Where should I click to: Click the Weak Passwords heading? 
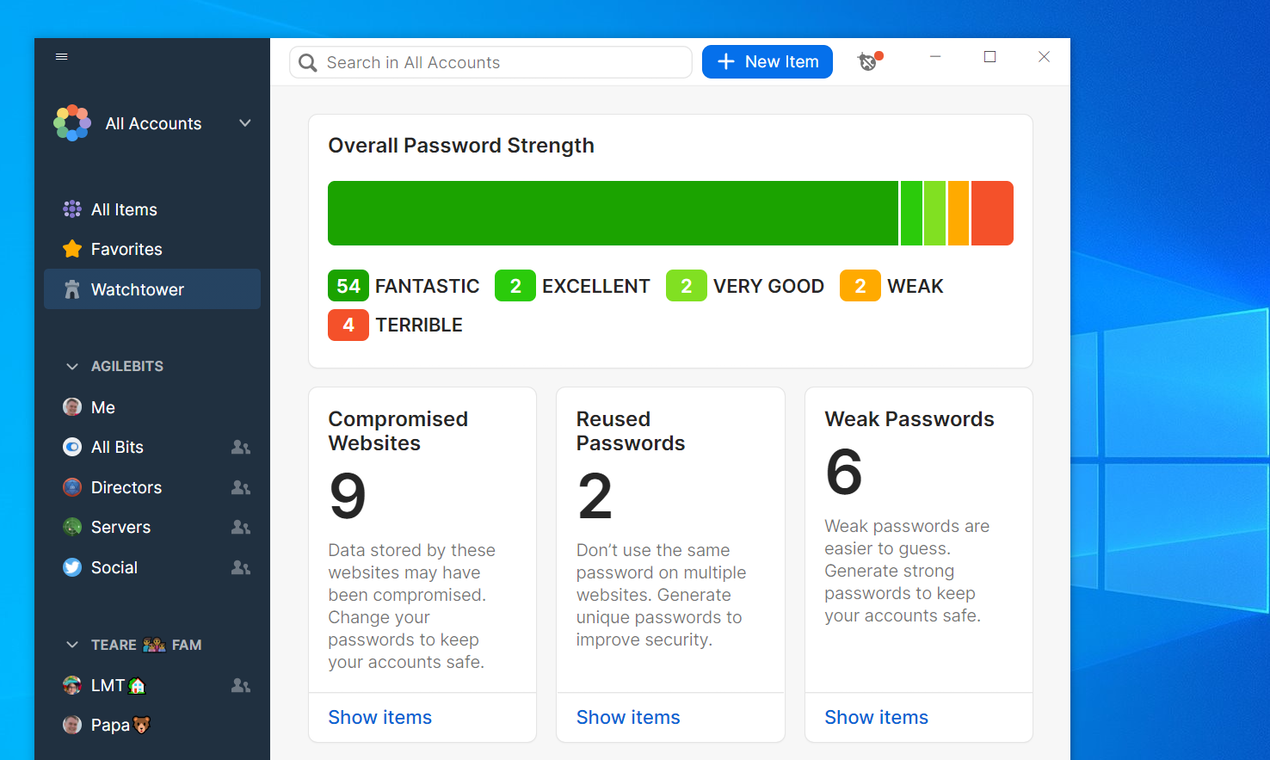pyautogui.click(x=909, y=419)
